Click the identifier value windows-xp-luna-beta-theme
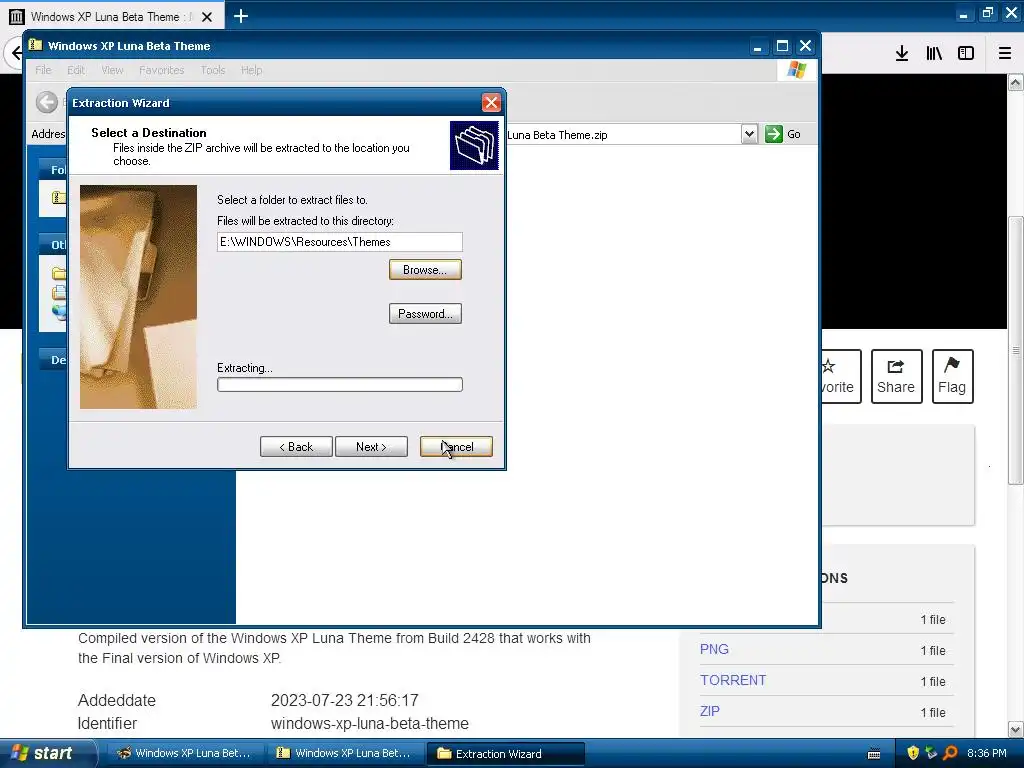Viewport: 1024px width, 768px height. click(370, 724)
